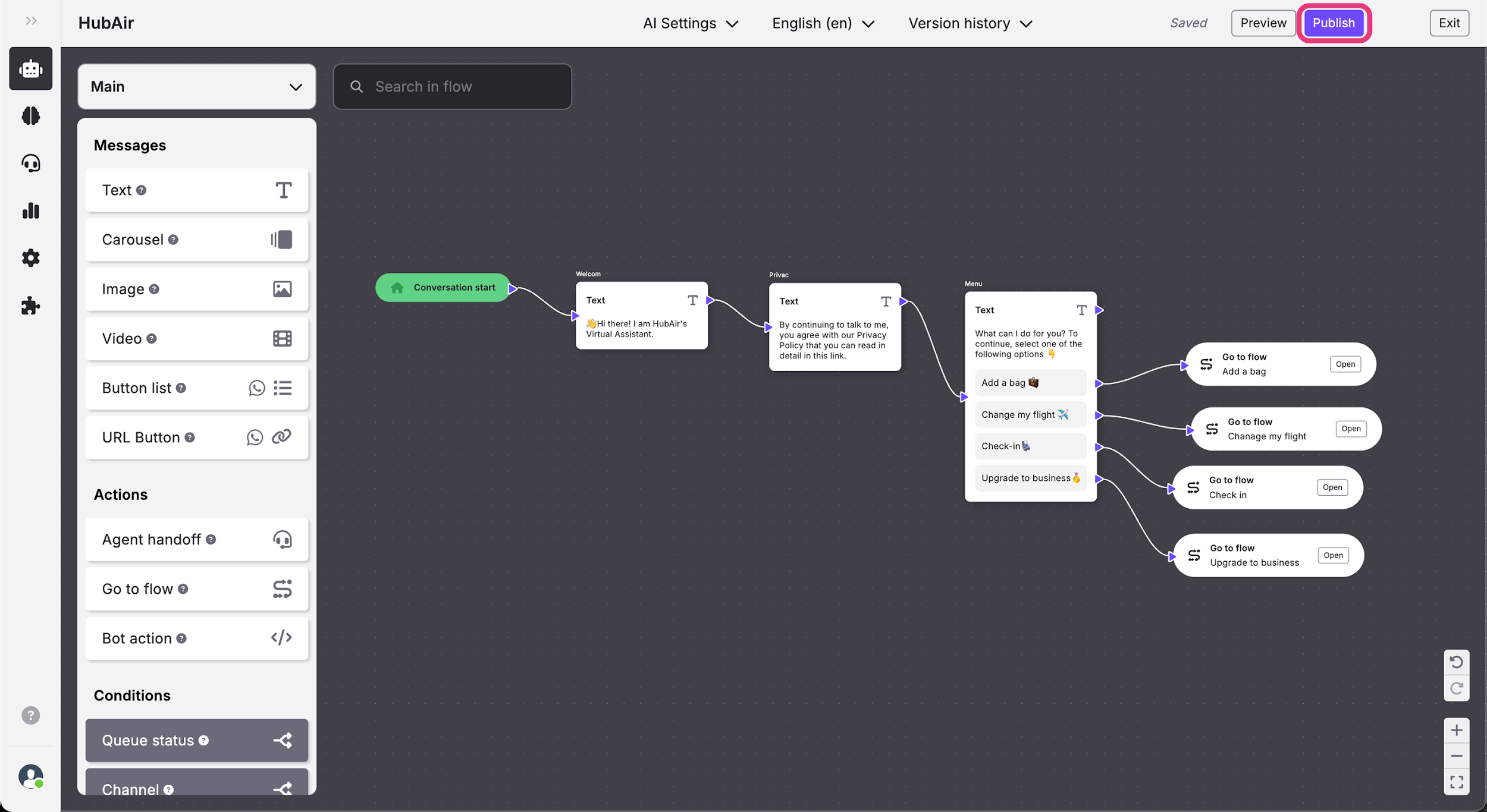
Task: Open the bot builder robot icon
Action: [31, 69]
